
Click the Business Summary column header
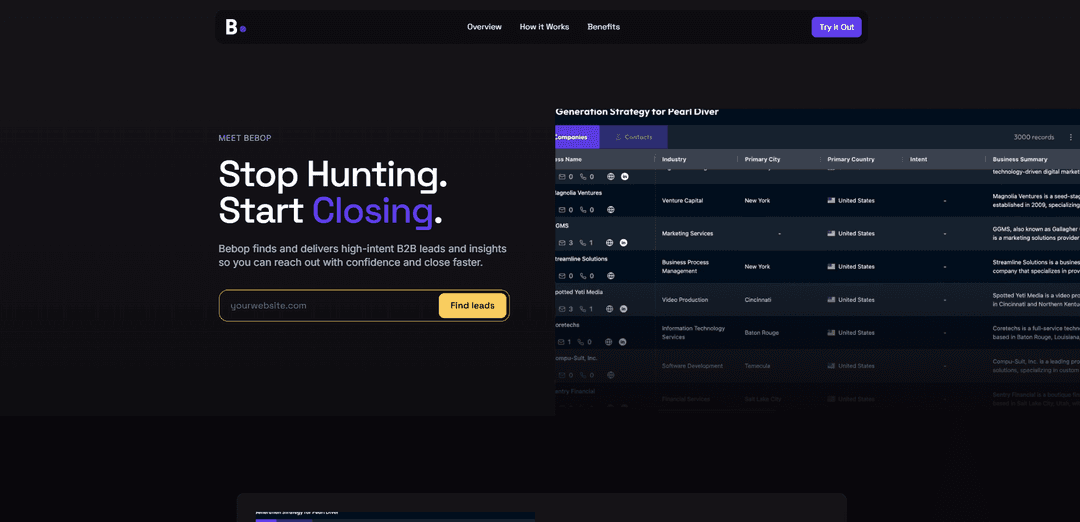pyautogui.click(x=1020, y=159)
